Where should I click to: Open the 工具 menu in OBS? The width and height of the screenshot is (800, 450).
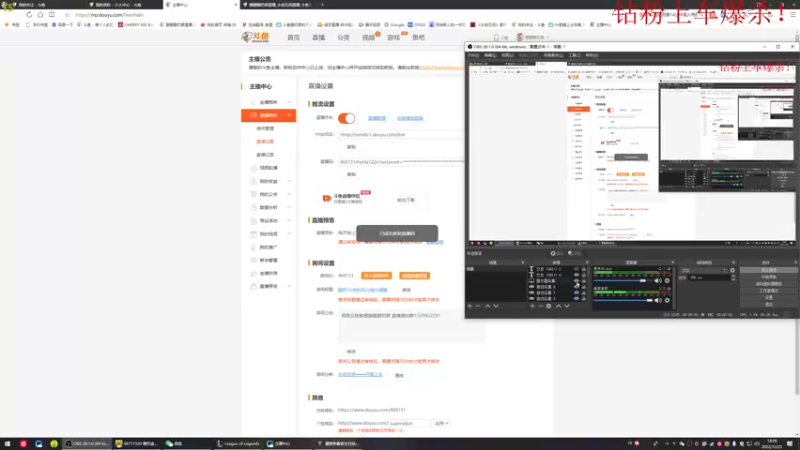coord(574,55)
